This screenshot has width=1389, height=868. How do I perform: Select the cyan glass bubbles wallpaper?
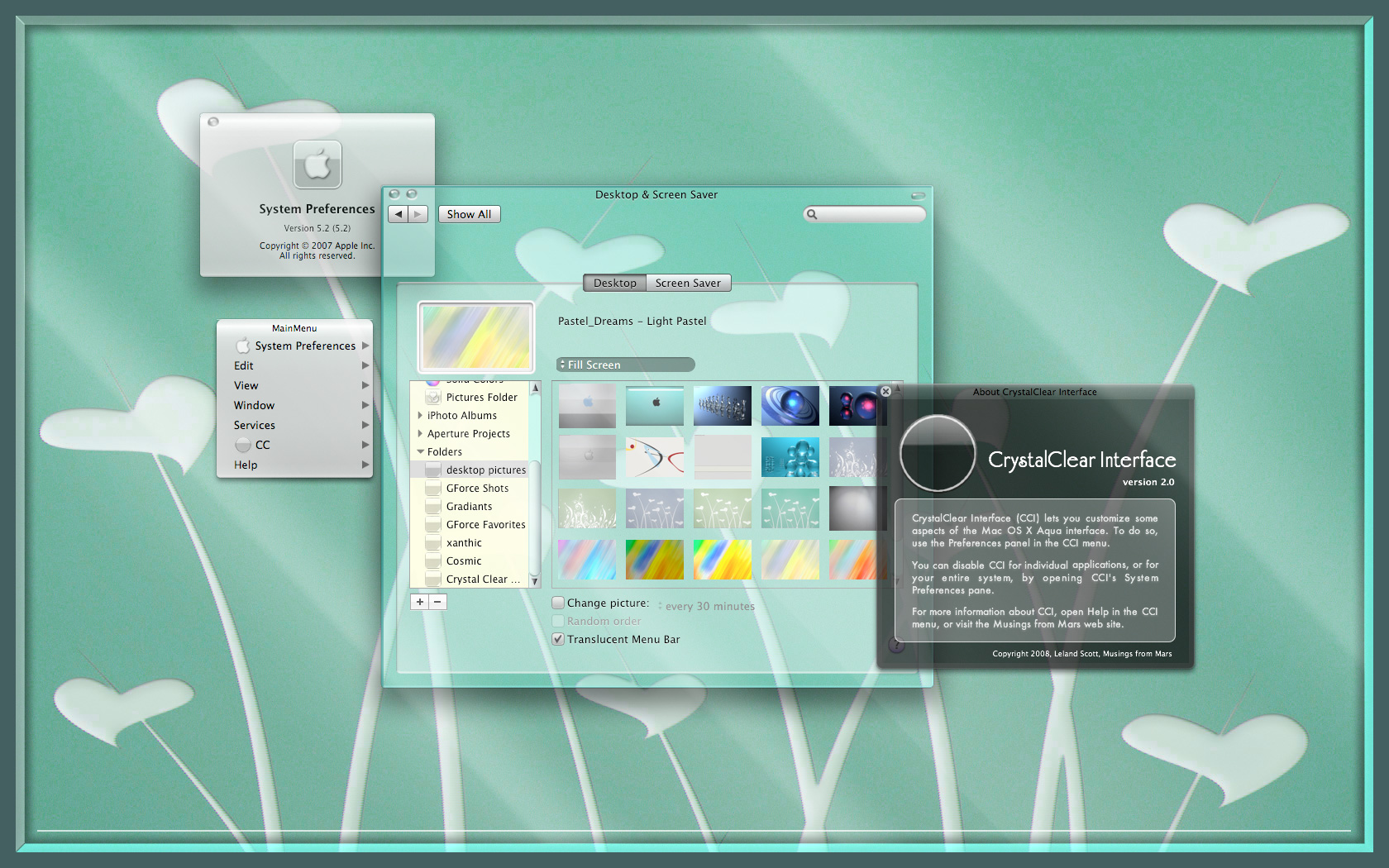[x=790, y=457]
